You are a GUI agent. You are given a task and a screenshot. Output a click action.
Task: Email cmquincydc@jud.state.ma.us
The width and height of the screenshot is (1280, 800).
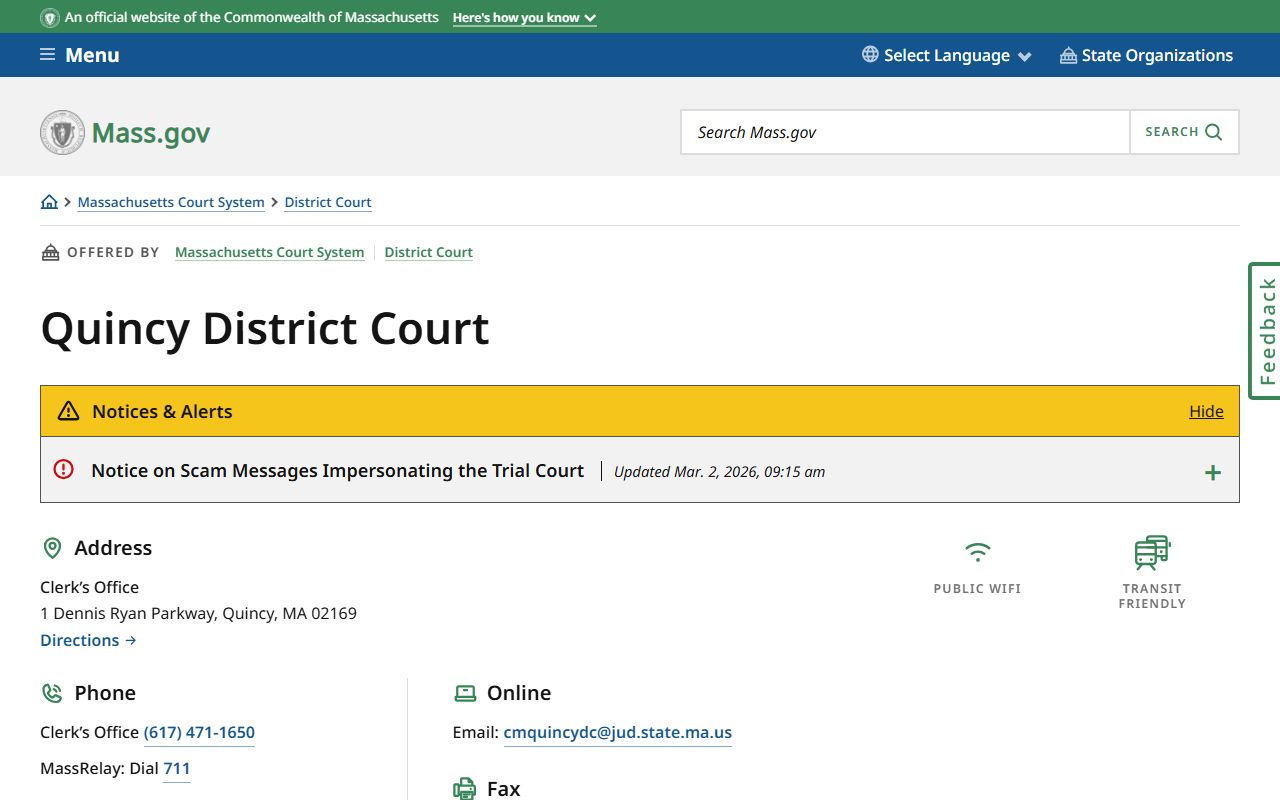point(617,732)
